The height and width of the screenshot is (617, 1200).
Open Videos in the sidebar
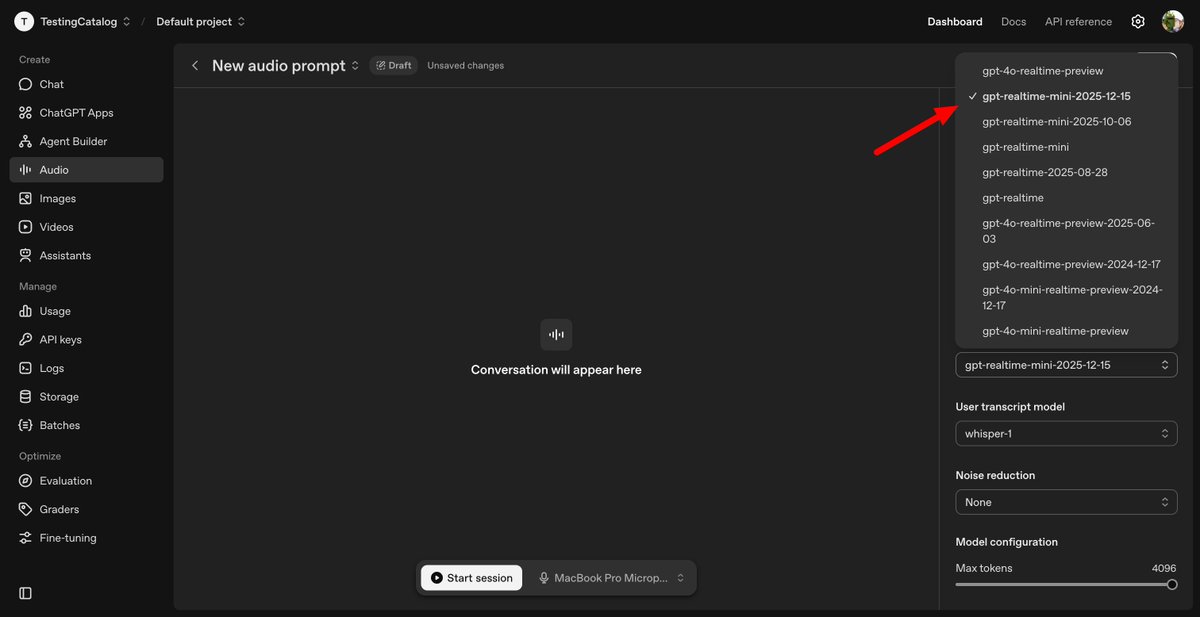86,227
